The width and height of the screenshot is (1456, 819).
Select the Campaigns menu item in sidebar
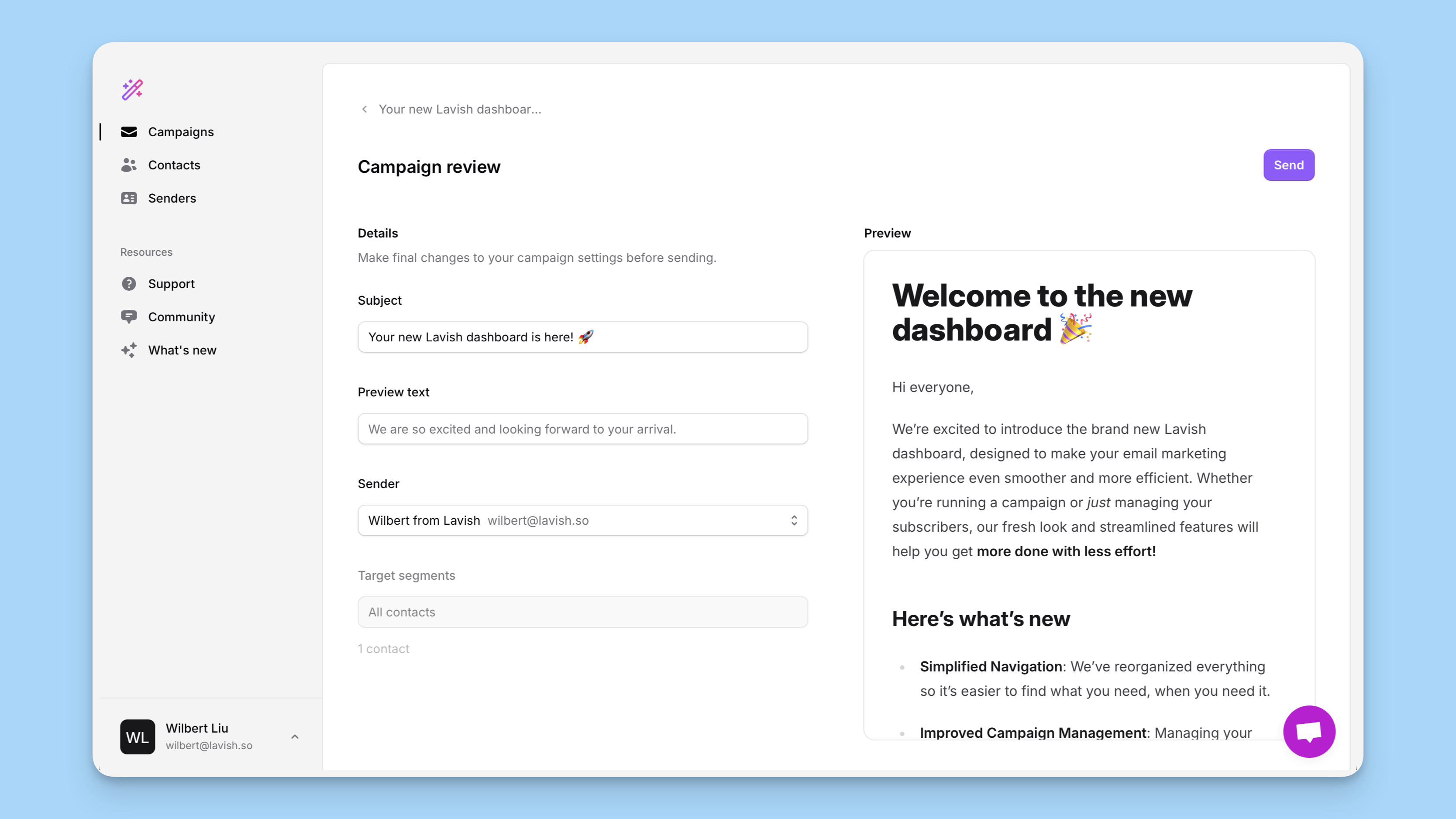pos(181,131)
